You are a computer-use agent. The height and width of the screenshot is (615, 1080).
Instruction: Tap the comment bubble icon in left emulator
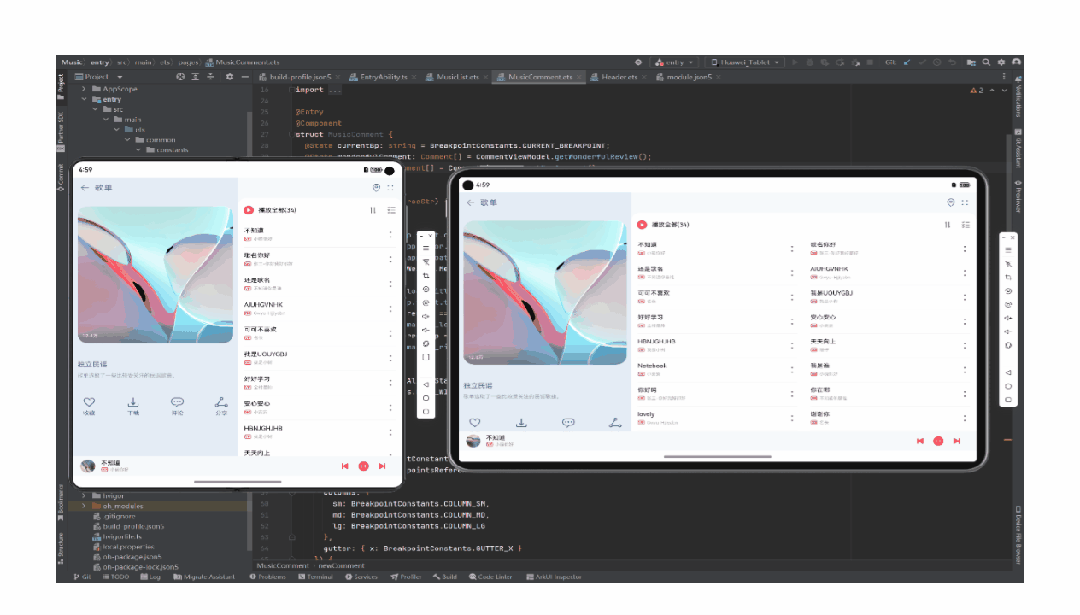177,402
